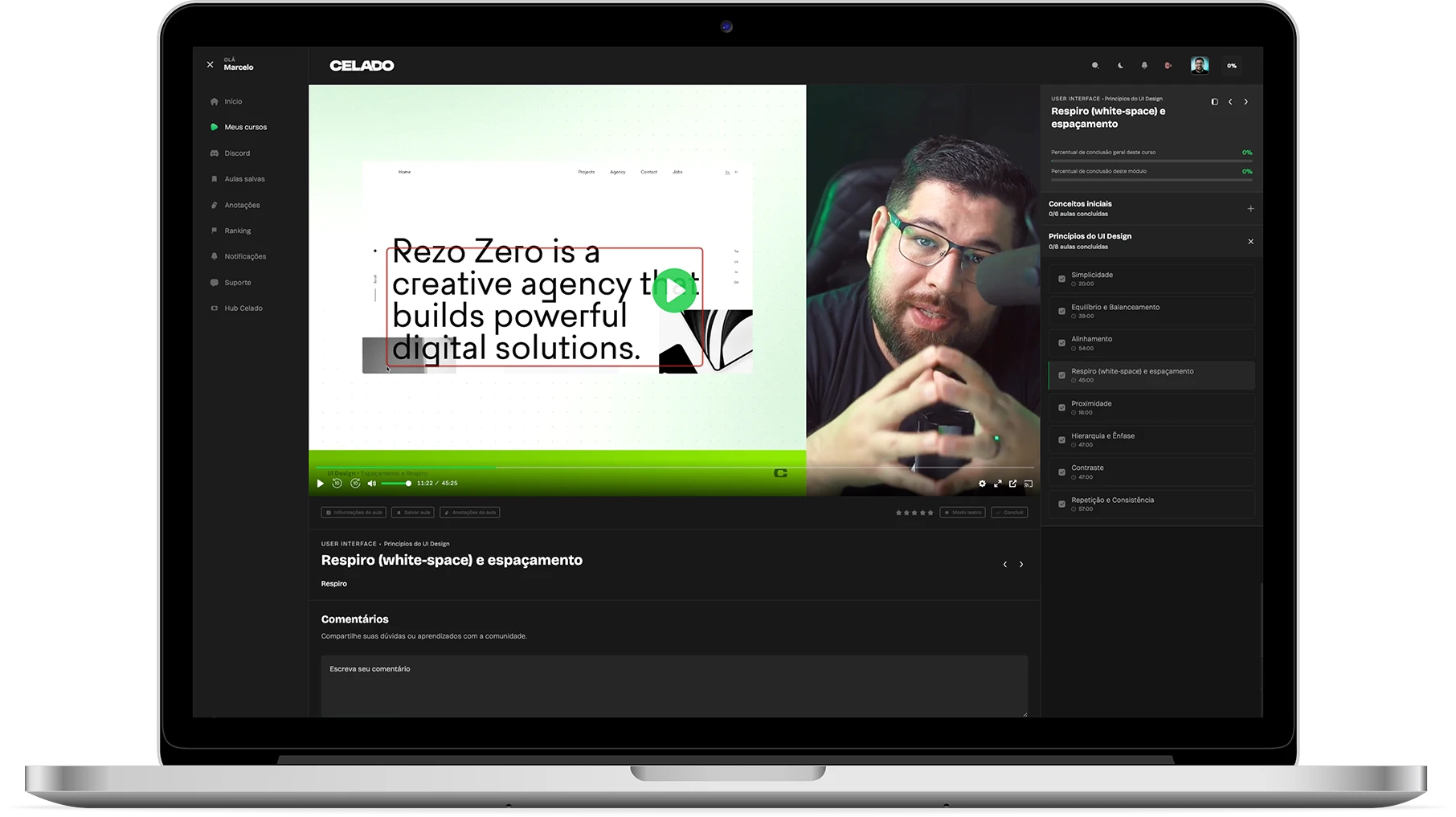
Task: Tick the Contraste lesson checkbox
Action: 1061,472
